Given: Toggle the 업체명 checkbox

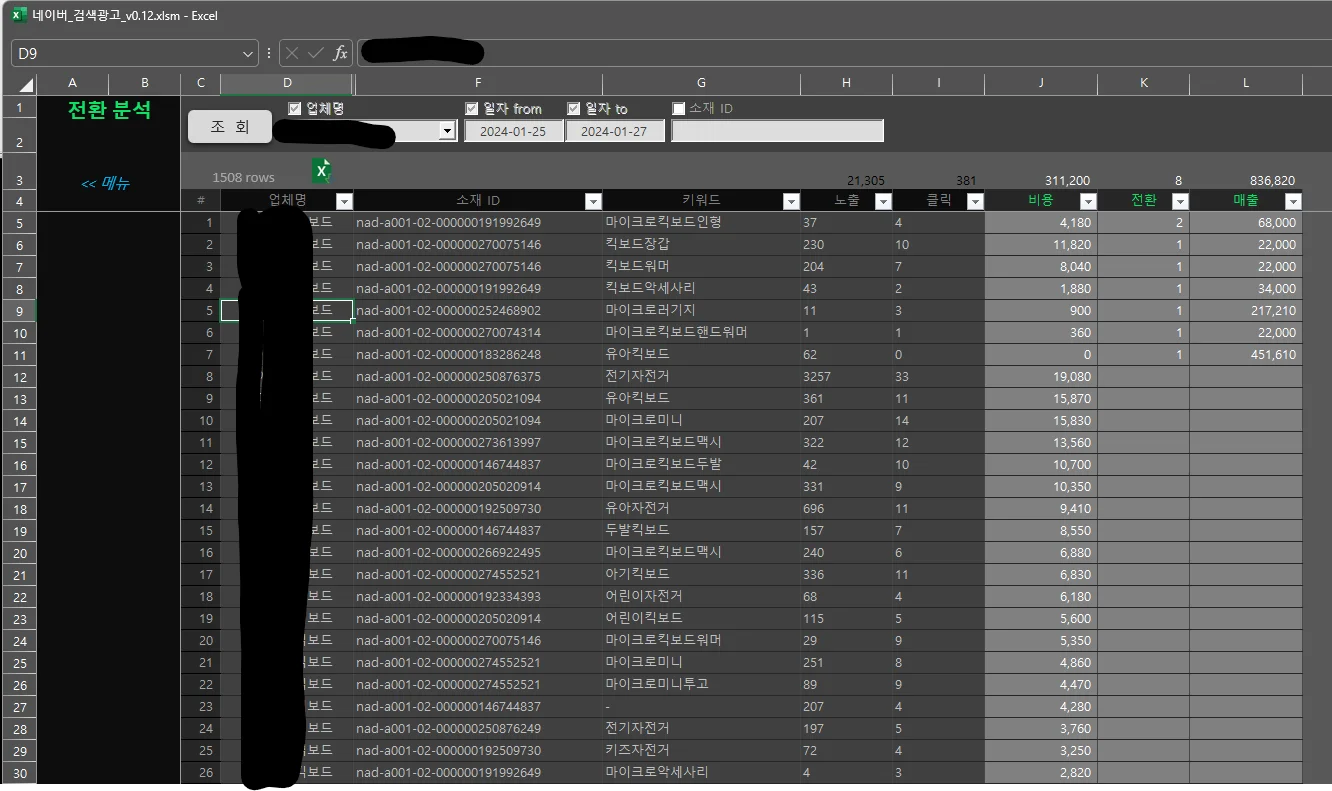Looking at the screenshot, I should 295,108.
